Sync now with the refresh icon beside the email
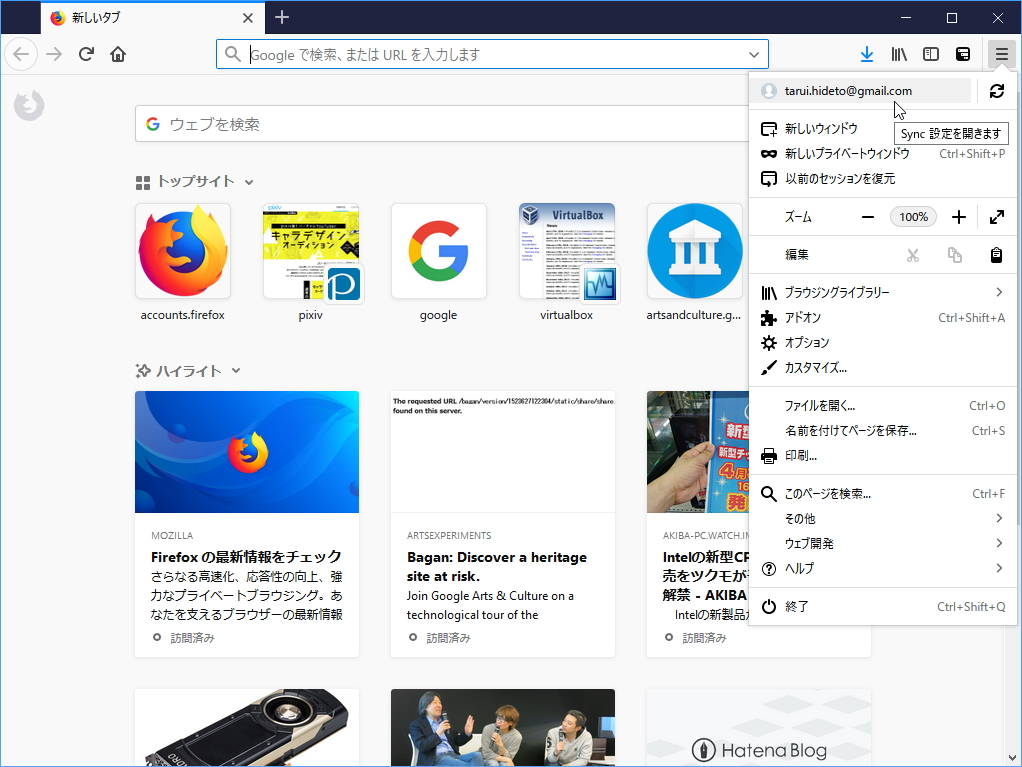 [x=996, y=90]
